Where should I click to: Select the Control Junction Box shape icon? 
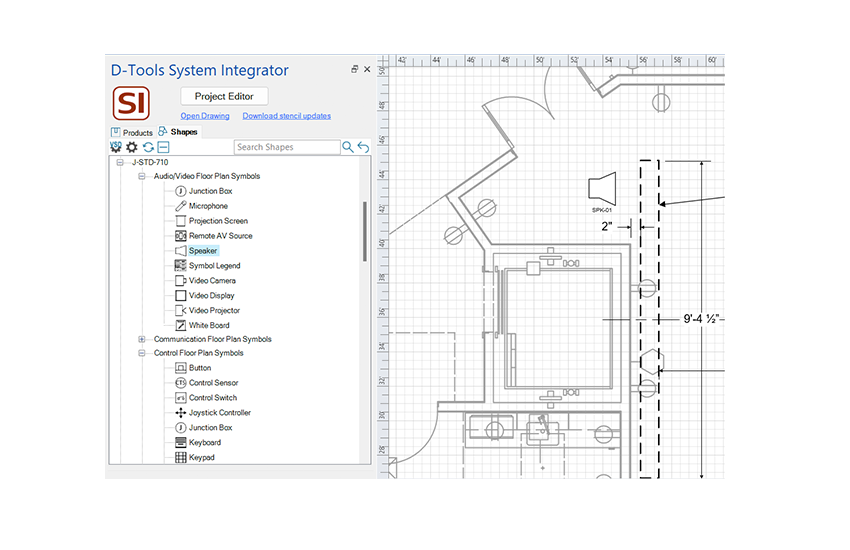tap(181, 428)
